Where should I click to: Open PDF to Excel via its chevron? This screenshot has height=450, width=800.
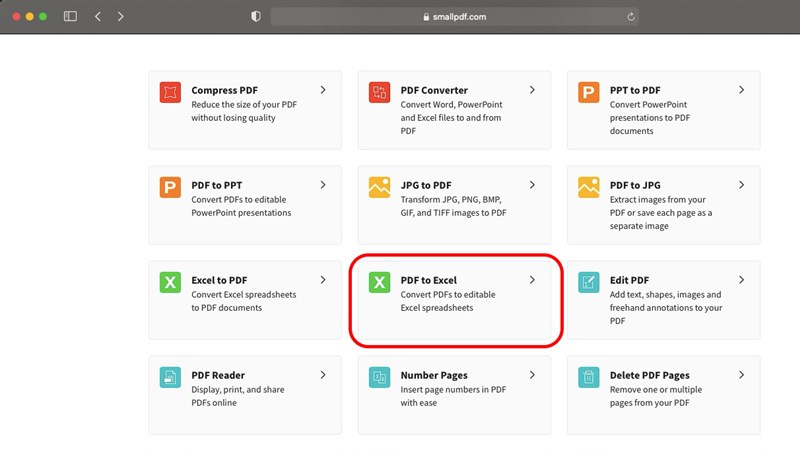(532, 280)
